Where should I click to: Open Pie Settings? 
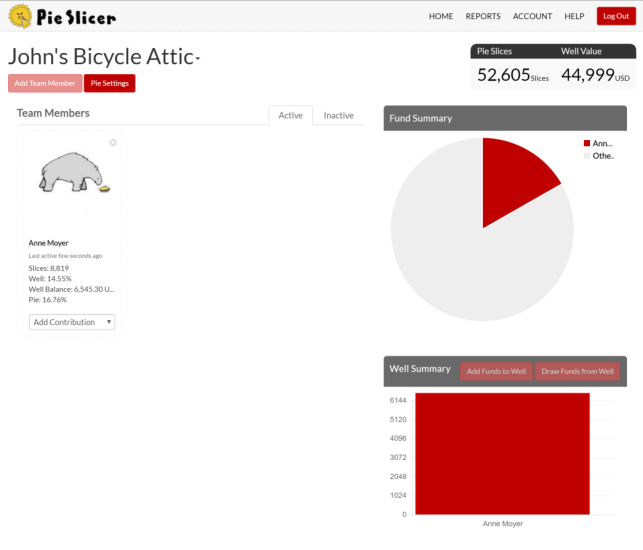(x=109, y=83)
